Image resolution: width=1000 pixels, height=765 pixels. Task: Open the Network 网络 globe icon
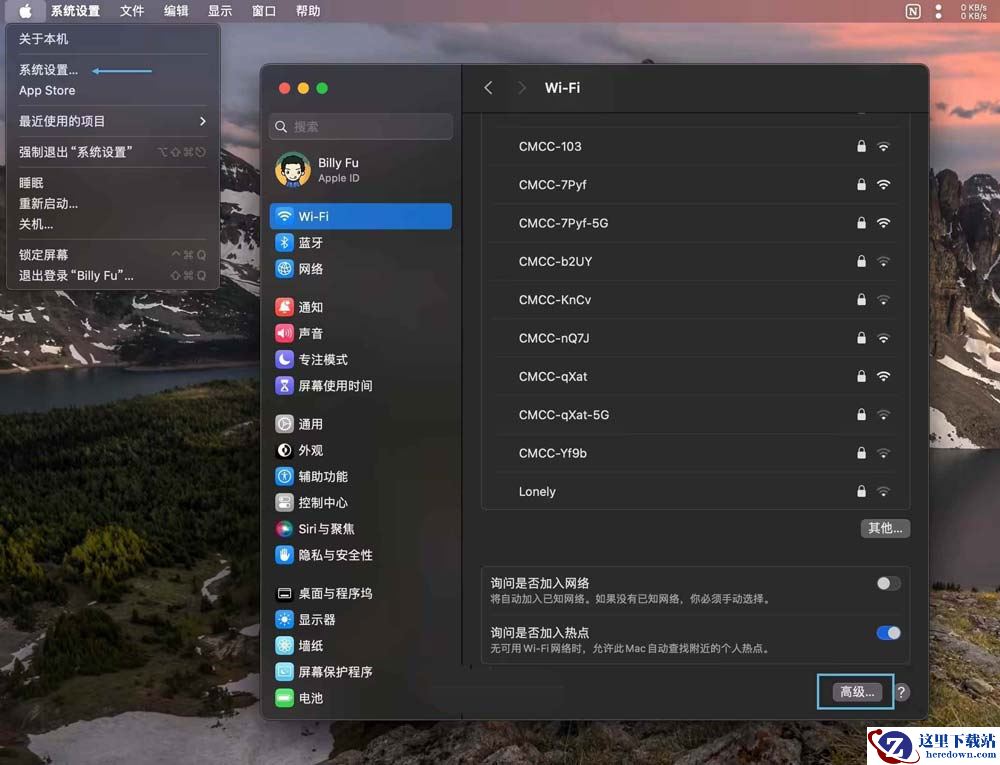point(284,268)
